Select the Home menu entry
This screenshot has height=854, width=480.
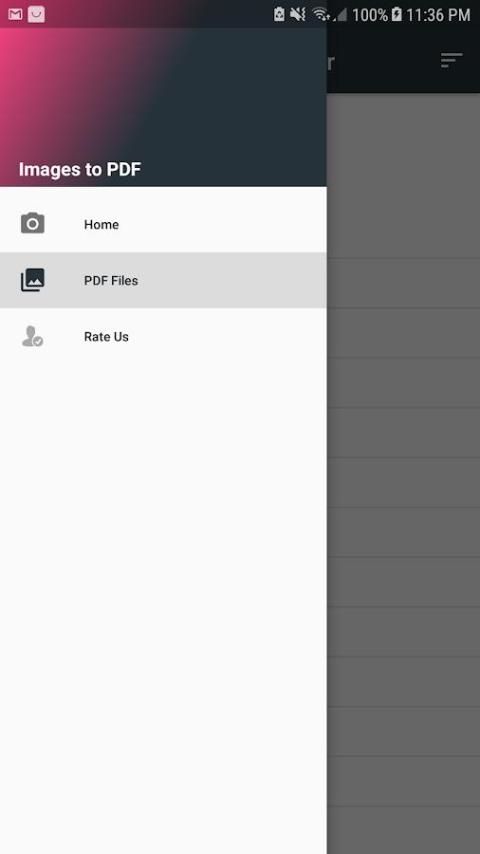pyautogui.click(x=163, y=224)
